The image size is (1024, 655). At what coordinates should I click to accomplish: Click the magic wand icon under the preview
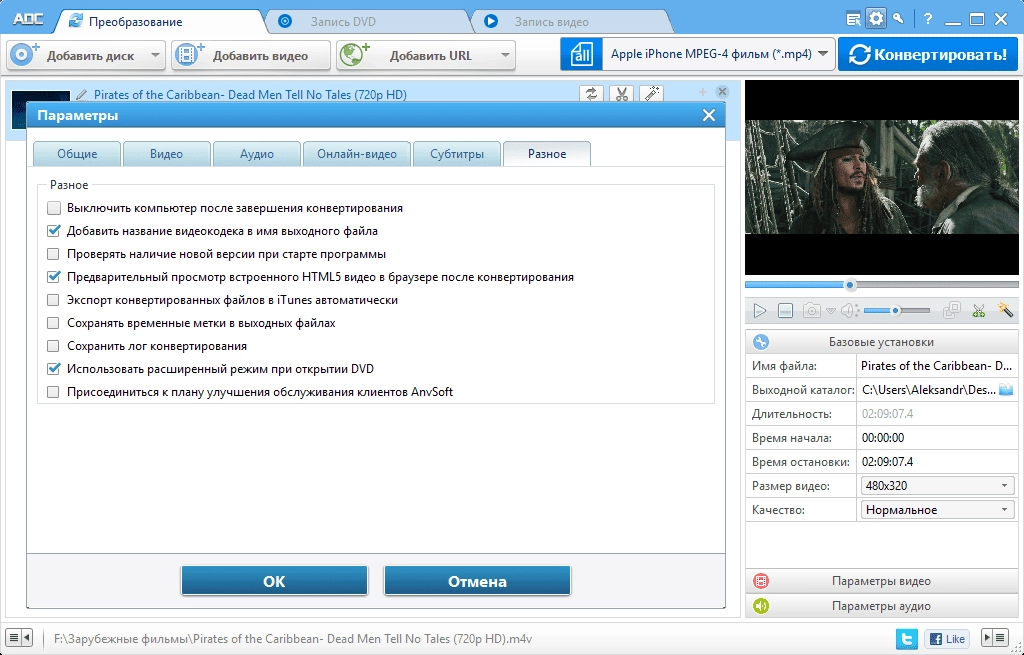click(1005, 310)
